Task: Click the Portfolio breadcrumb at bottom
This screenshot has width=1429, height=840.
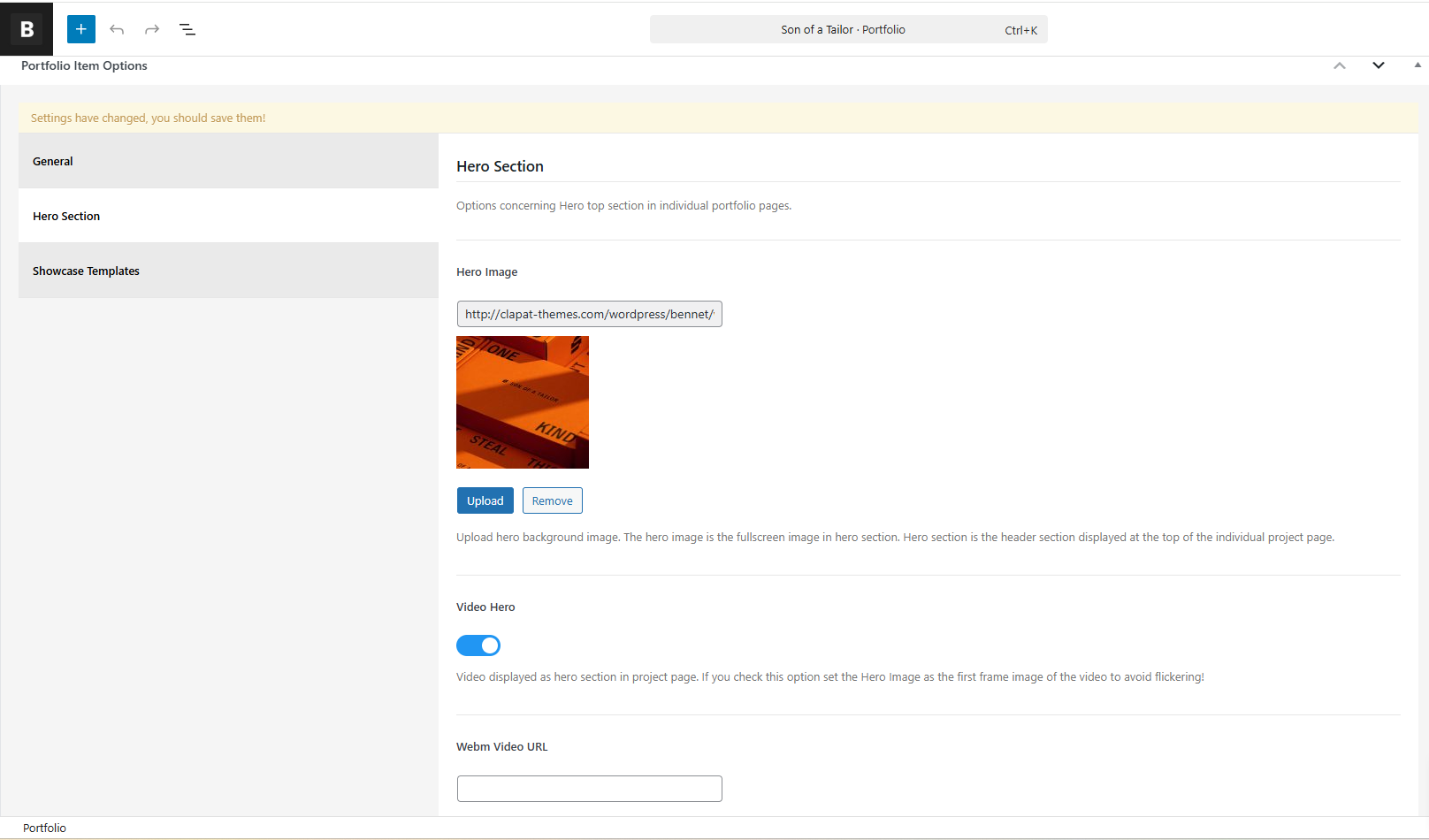Action: (x=44, y=828)
